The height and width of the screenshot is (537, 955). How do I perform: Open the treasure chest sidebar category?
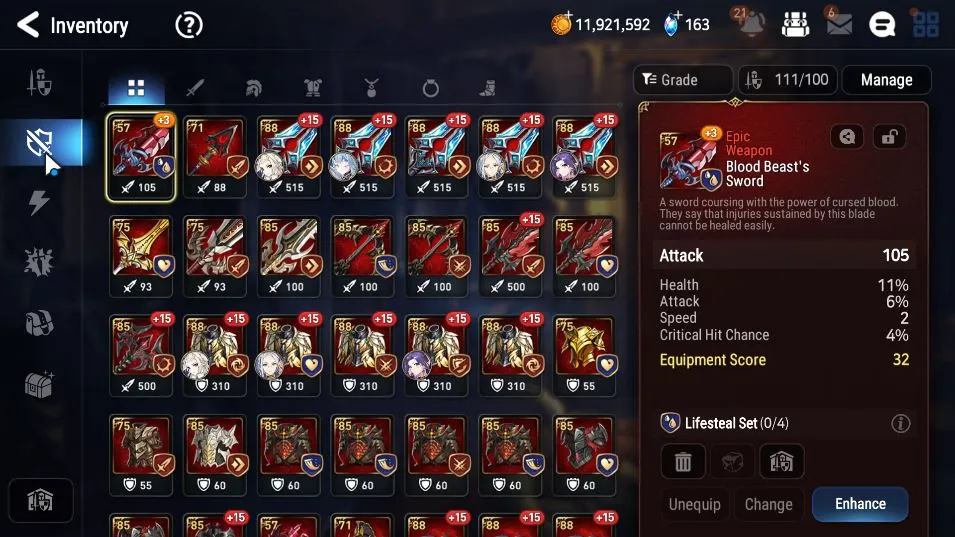tap(39, 384)
